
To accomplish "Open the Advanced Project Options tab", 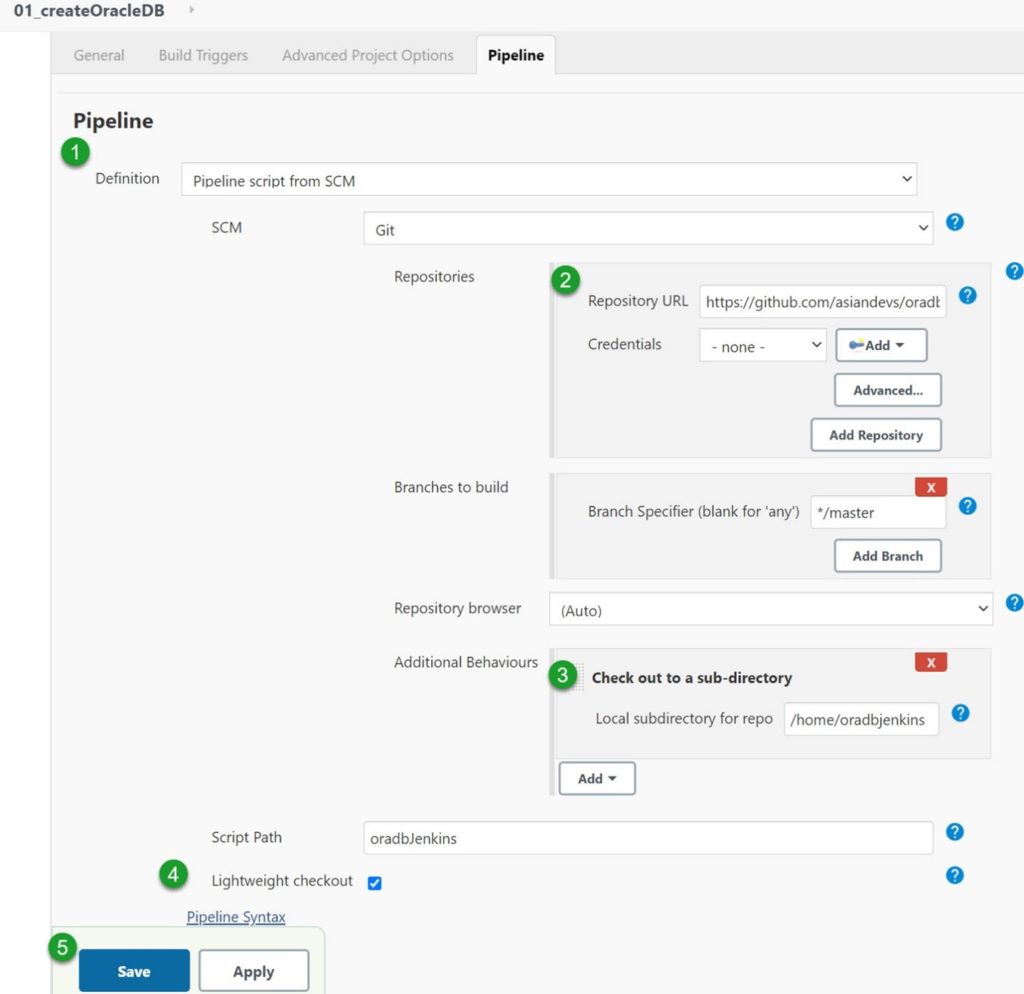I will [367, 55].
